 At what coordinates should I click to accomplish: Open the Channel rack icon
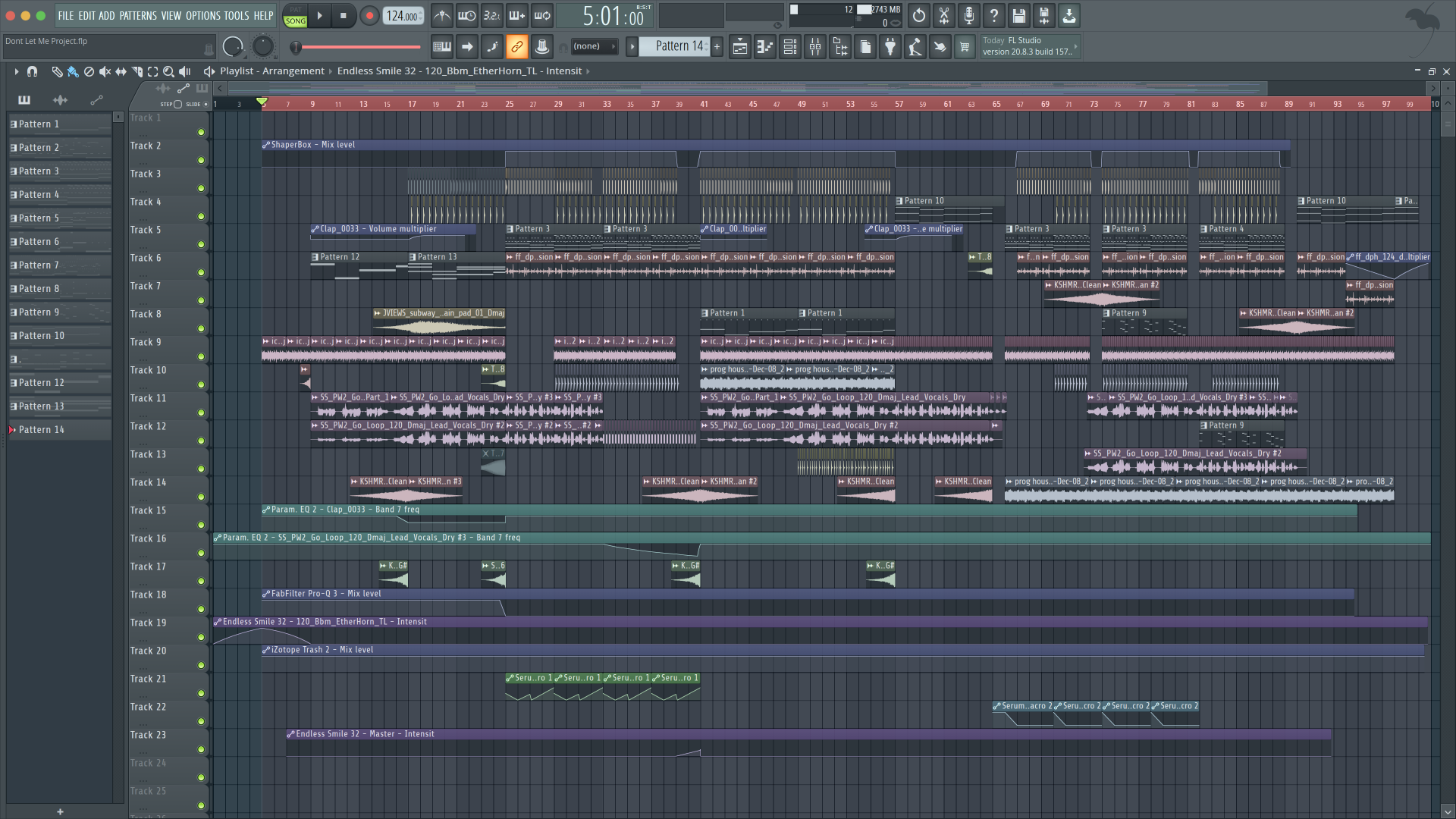pos(790,47)
